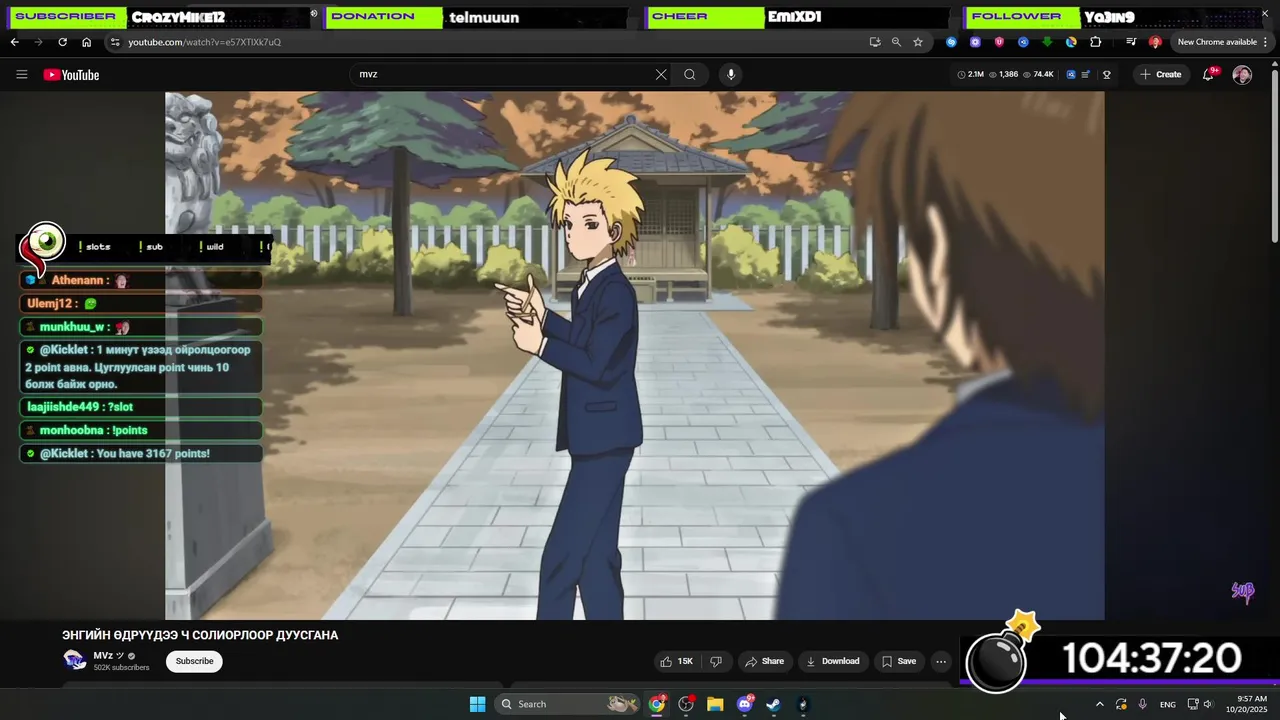
Task: Click the trophy icon in YouTube header
Action: point(1107,74)
